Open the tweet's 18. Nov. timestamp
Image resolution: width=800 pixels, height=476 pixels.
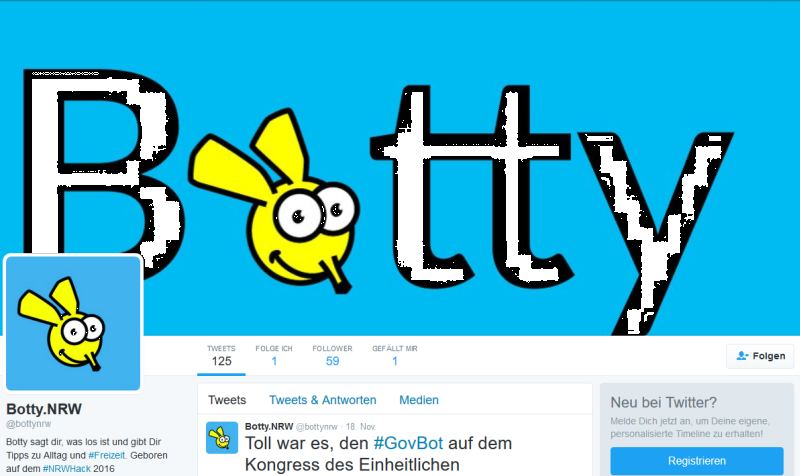pyautogui.click(x=361, y=427)
